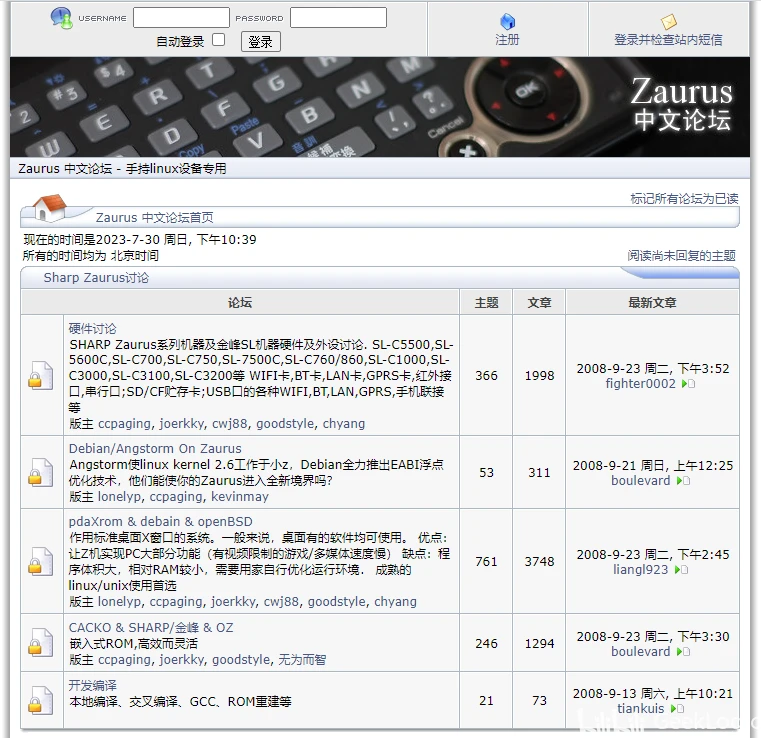Enable the 自动登录 checkbox
761x738 pixels.
pos(218,40)
